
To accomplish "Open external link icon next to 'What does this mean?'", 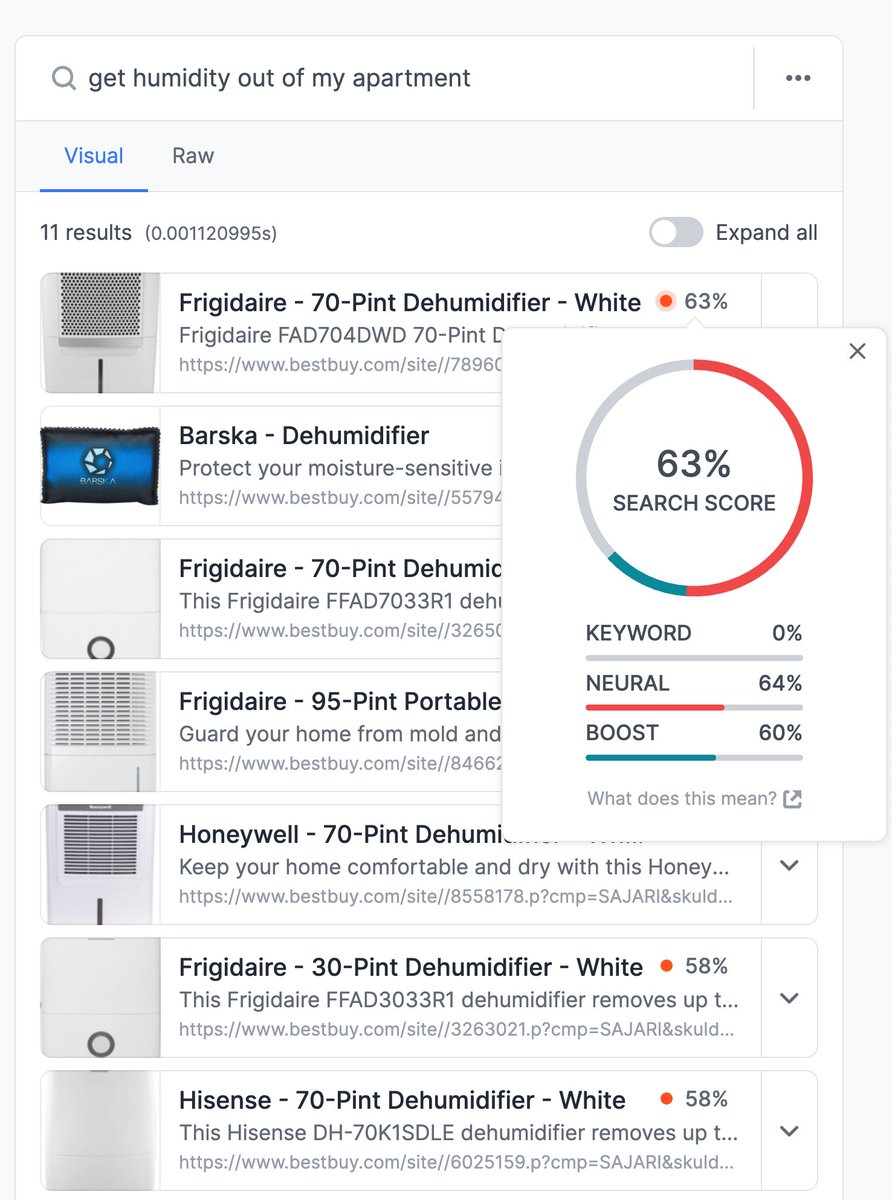I will pos(792,798).
